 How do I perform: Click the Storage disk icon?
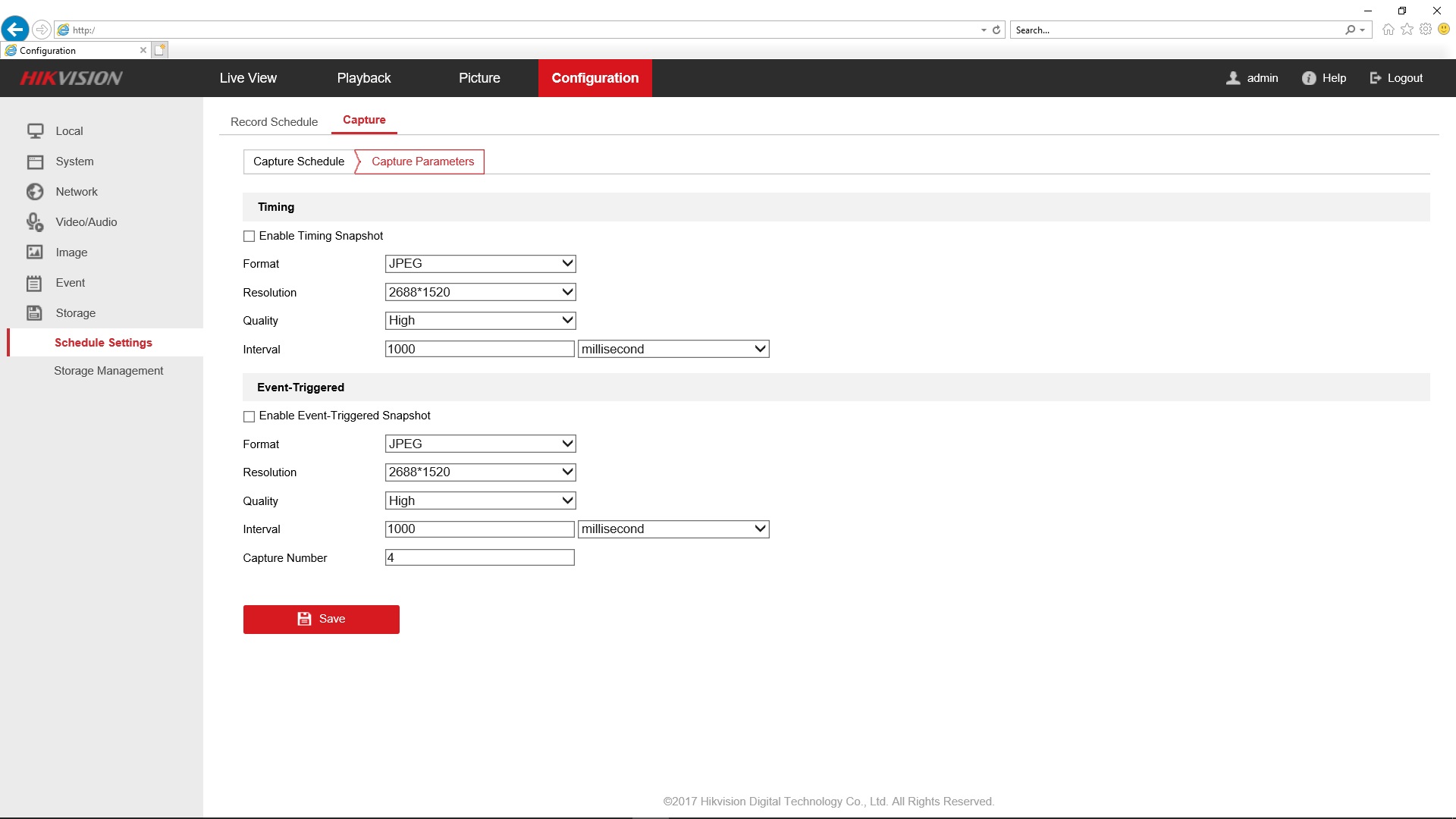coord(35,313)
